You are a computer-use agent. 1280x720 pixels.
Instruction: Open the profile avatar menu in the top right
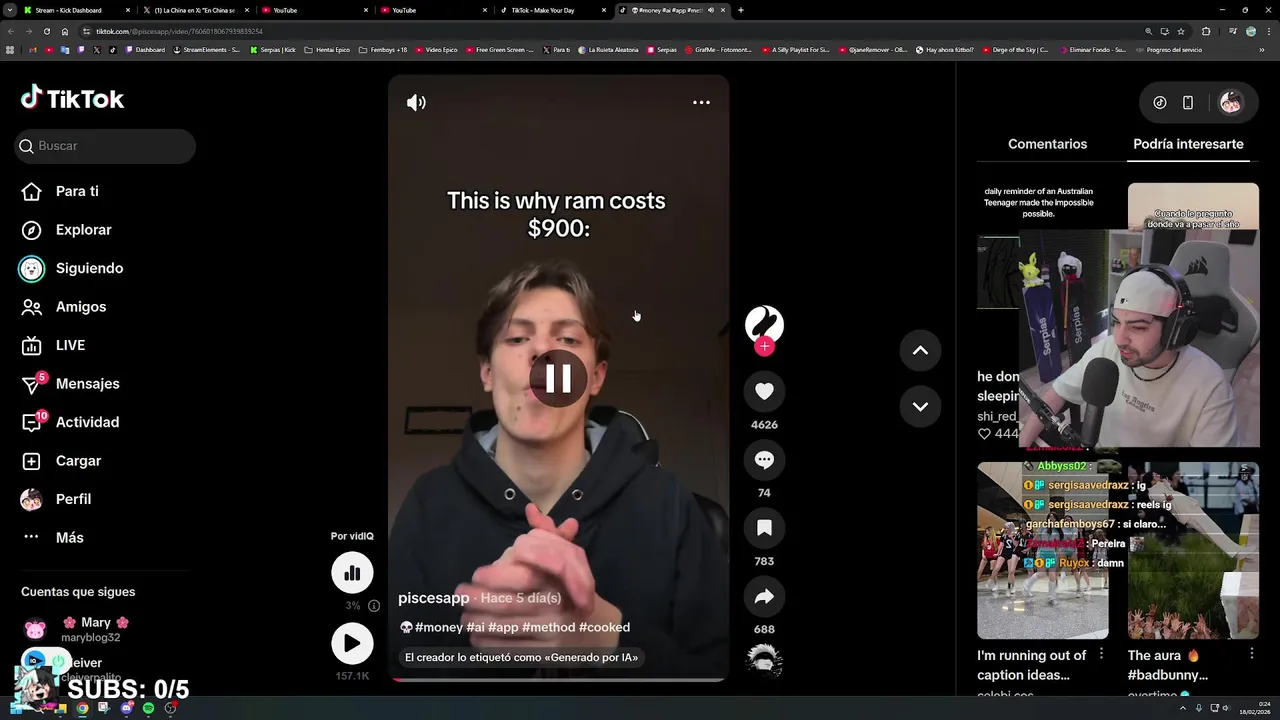[x=1231, y=102]
